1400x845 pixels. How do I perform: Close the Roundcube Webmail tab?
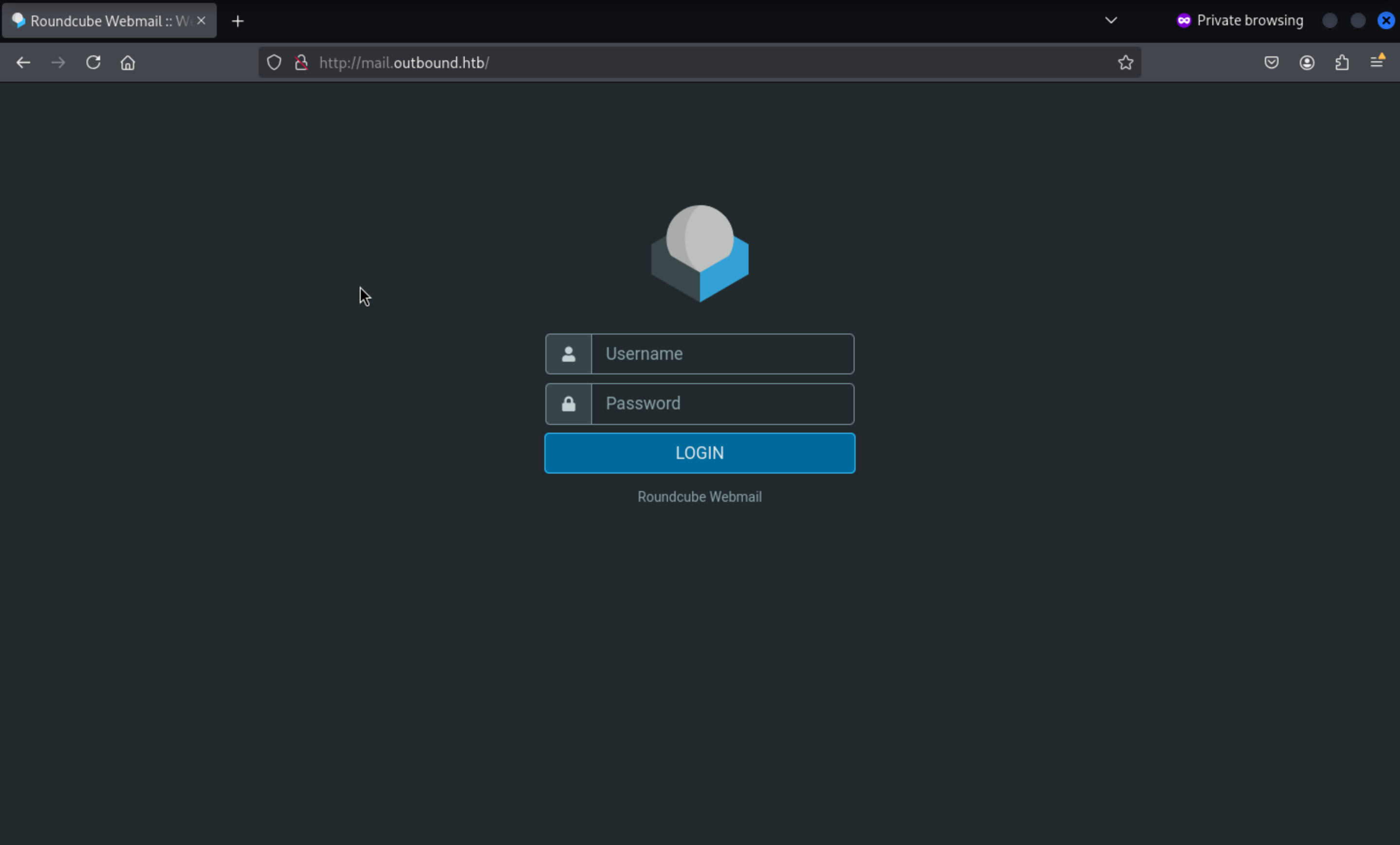(201, 20)
